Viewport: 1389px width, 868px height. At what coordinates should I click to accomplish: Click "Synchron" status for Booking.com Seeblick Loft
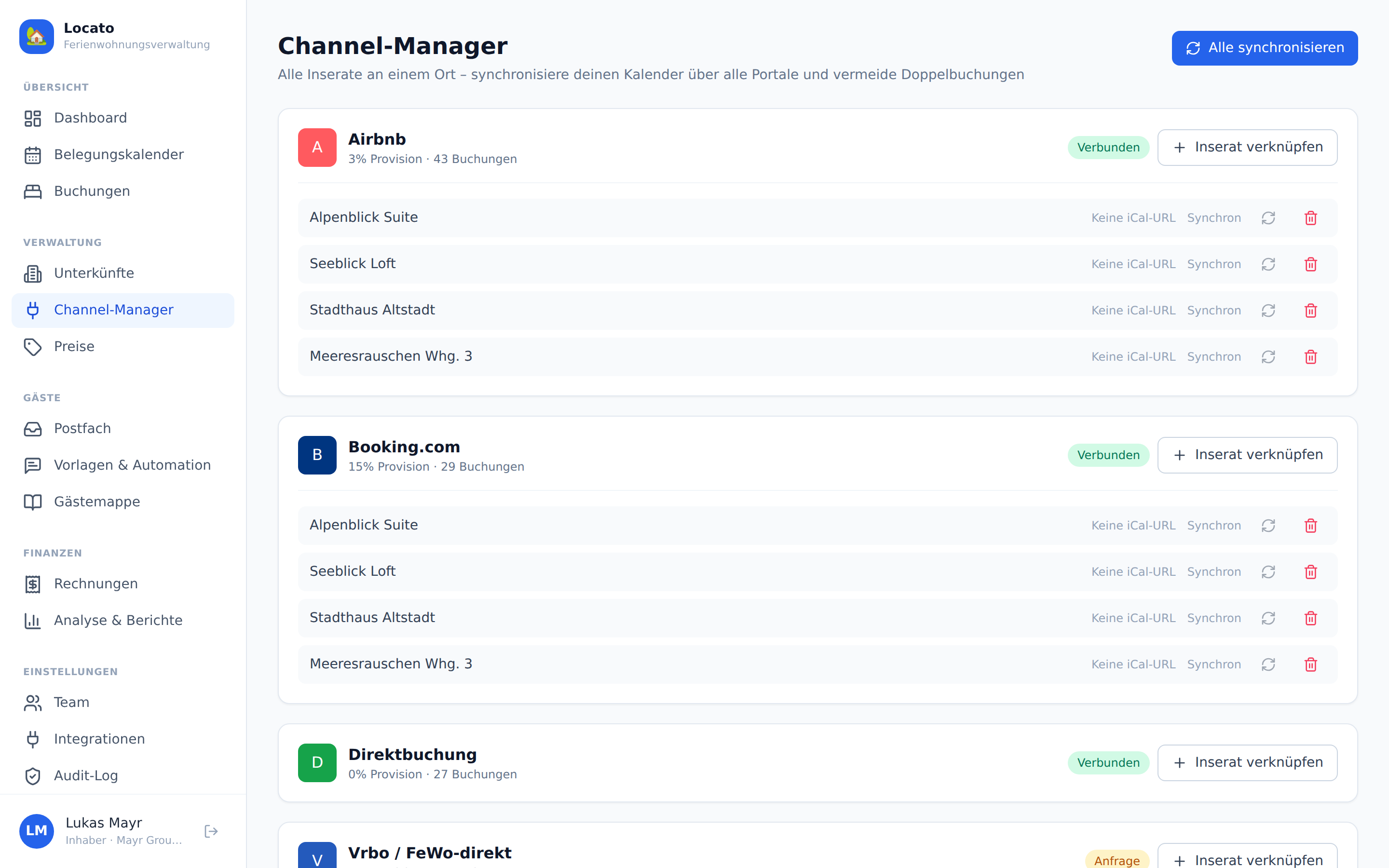[x=1214, y=572]
